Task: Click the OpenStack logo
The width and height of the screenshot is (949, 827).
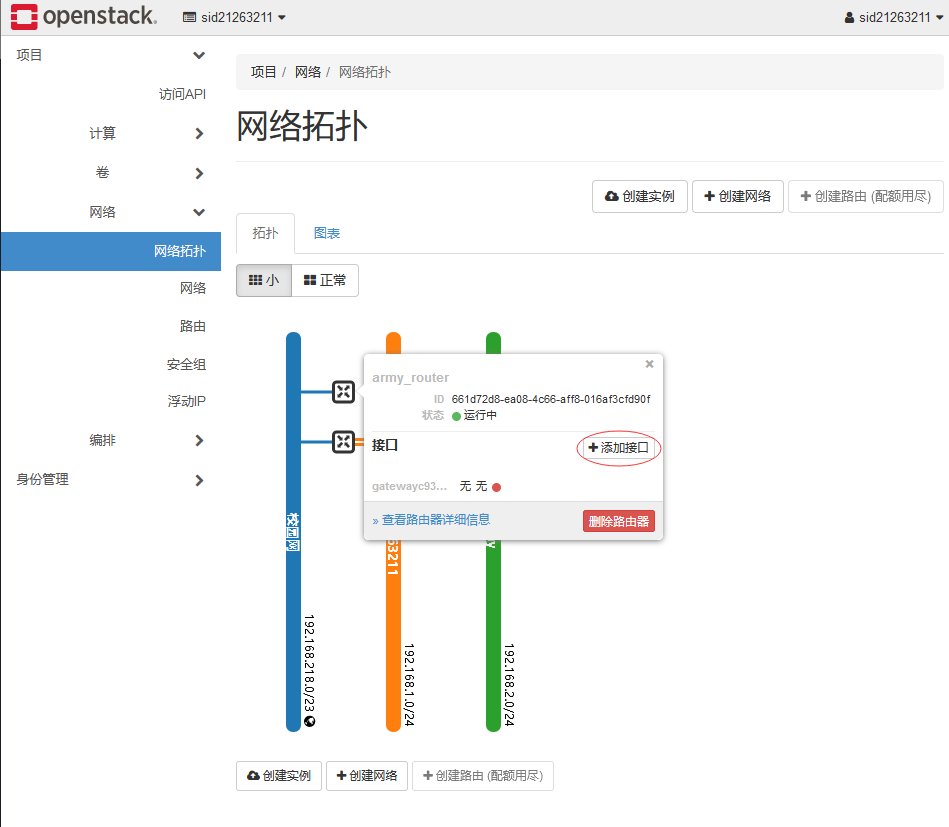Action: coord(84,16)
